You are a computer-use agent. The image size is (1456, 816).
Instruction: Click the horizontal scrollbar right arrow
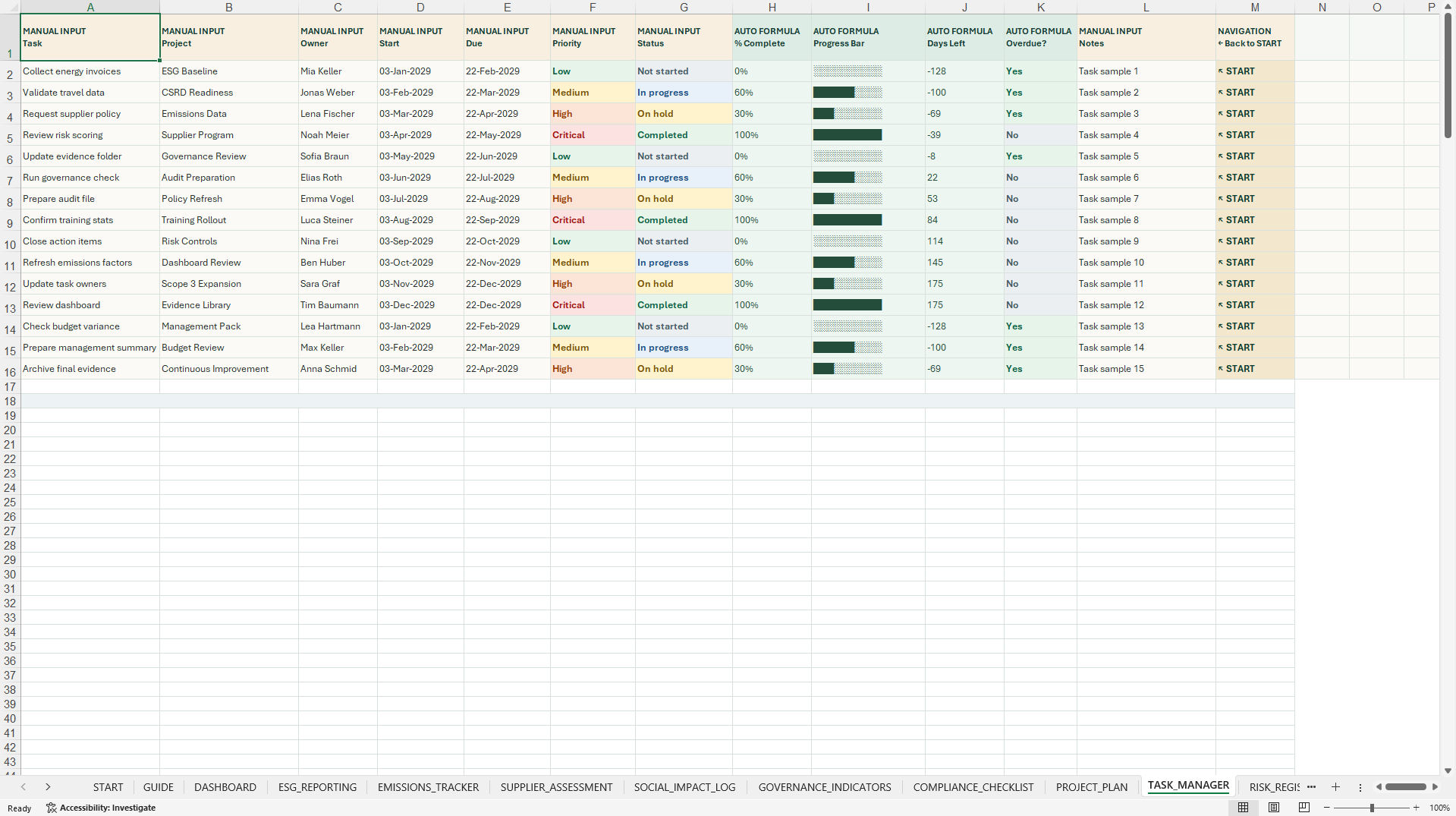1435,787
